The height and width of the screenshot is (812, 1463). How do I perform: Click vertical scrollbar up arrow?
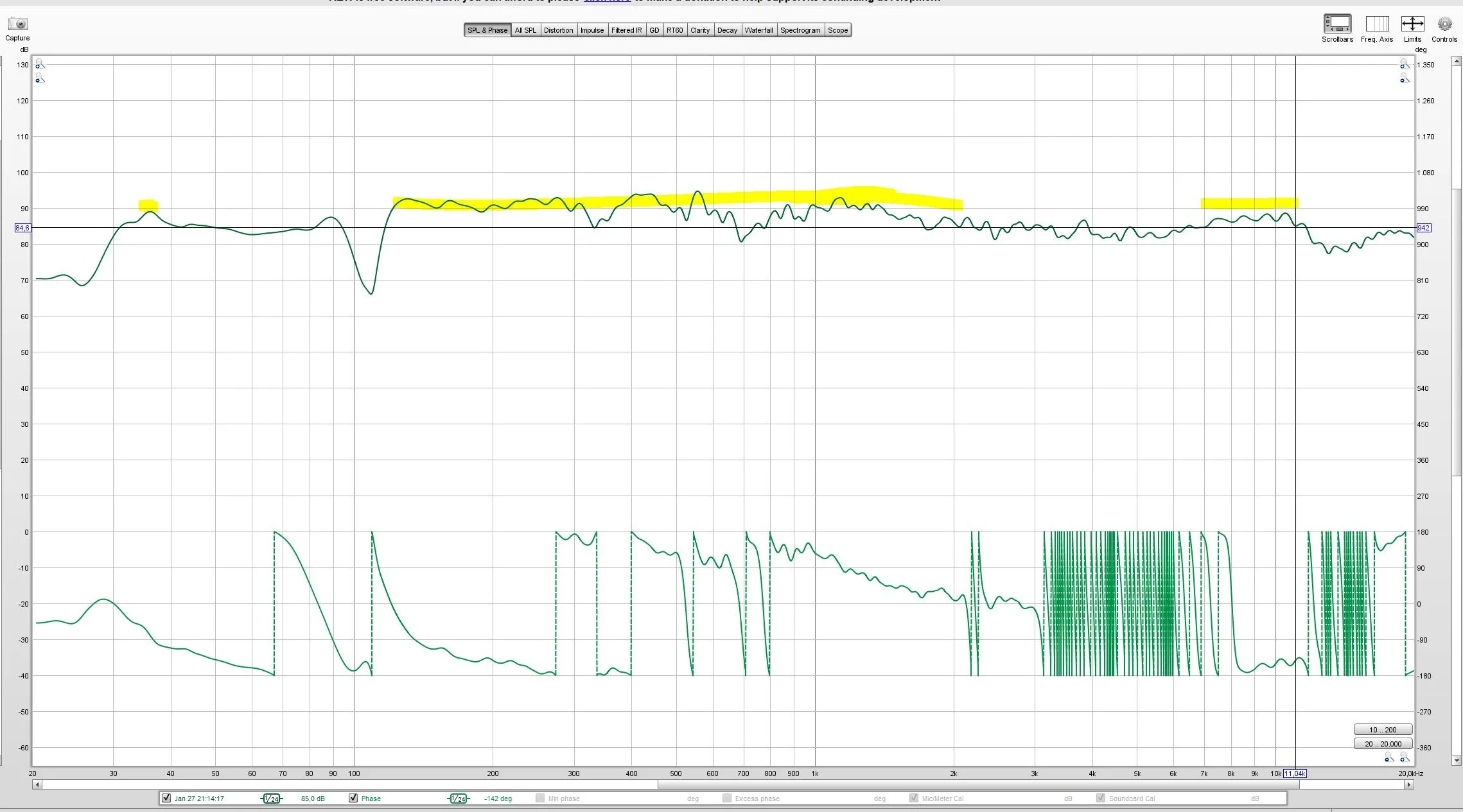[x=1456, y=61]
